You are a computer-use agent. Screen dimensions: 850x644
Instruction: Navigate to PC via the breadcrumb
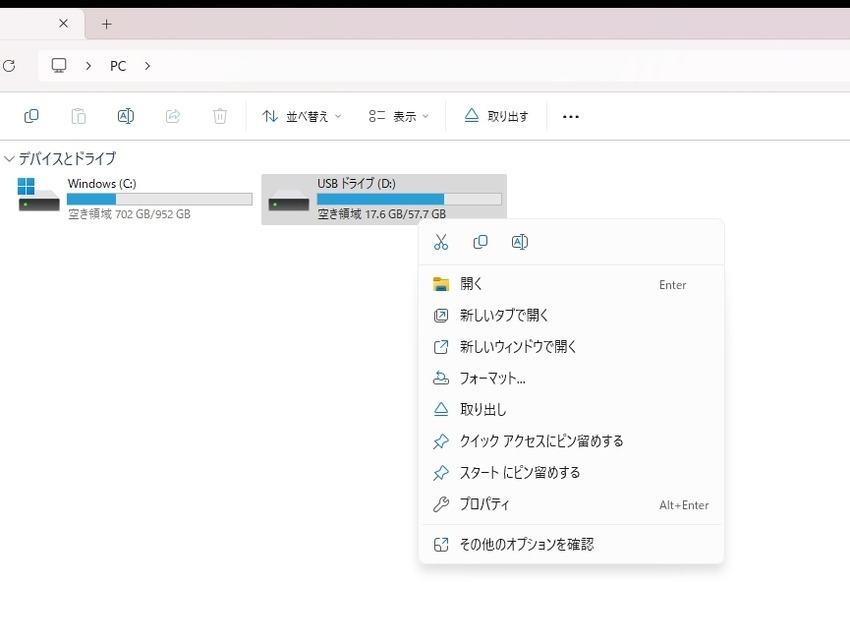117,65
